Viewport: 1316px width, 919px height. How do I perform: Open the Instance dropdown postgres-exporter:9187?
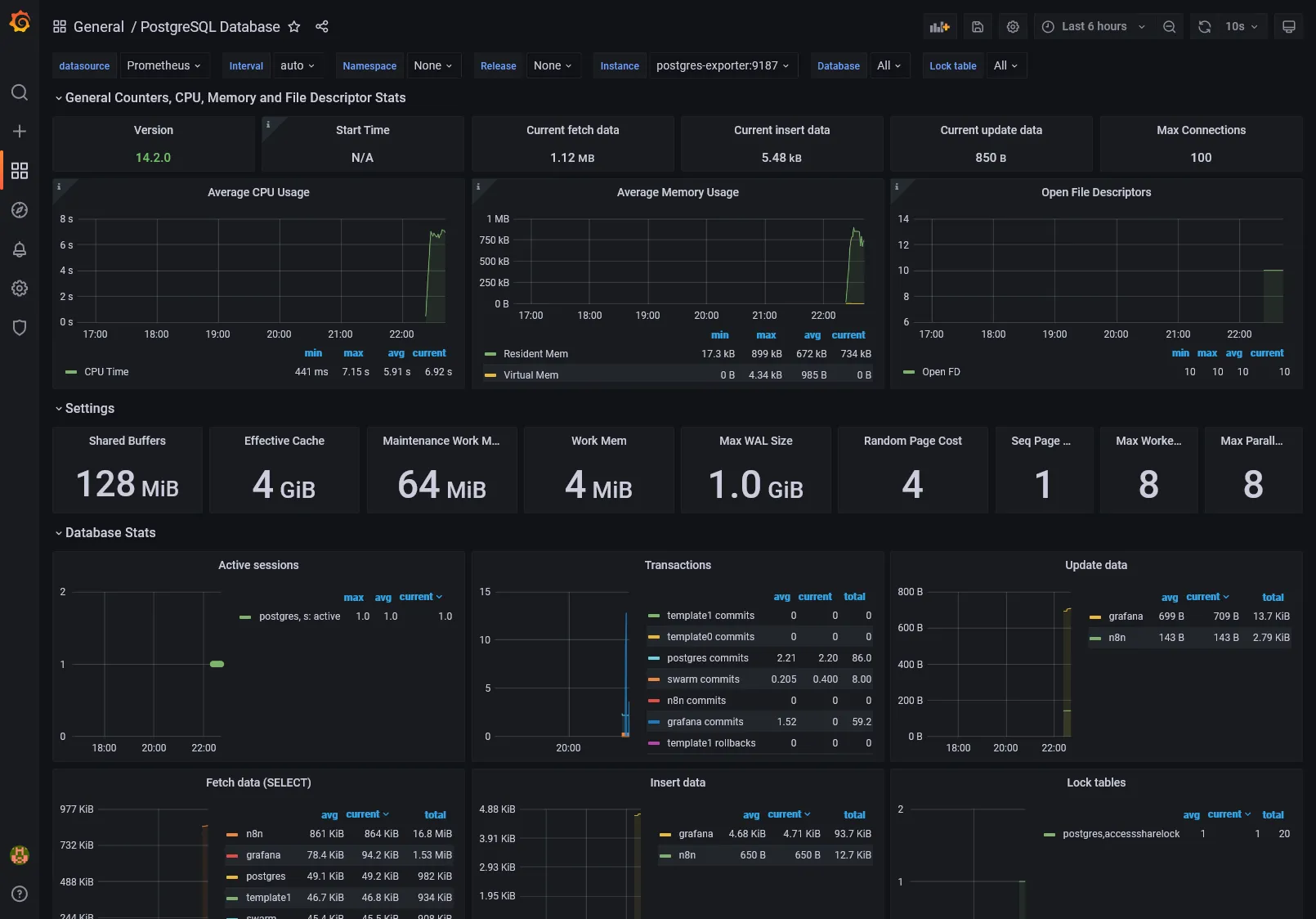(x=723, y=65)
